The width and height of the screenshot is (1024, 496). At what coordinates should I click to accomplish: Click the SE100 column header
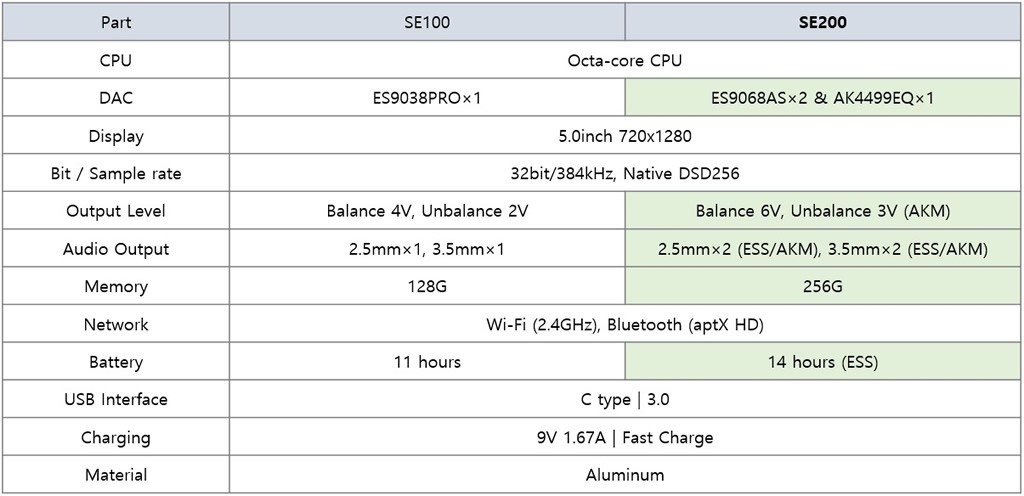pos(427,22)
